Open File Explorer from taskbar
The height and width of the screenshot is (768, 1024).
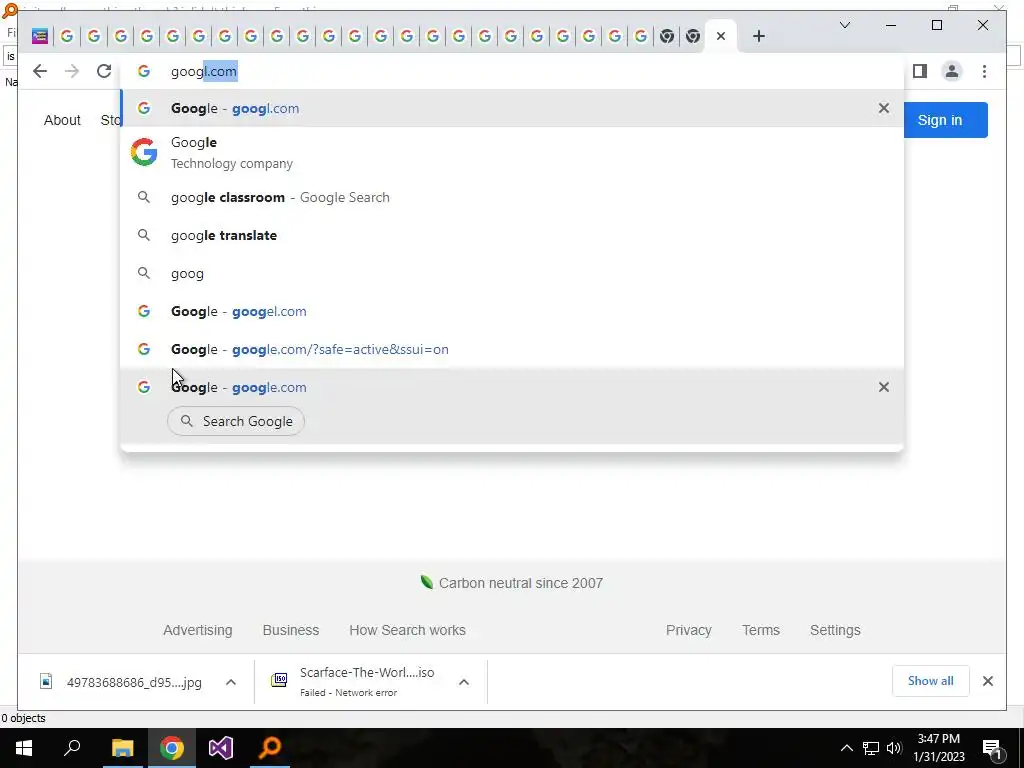[122, 748]
